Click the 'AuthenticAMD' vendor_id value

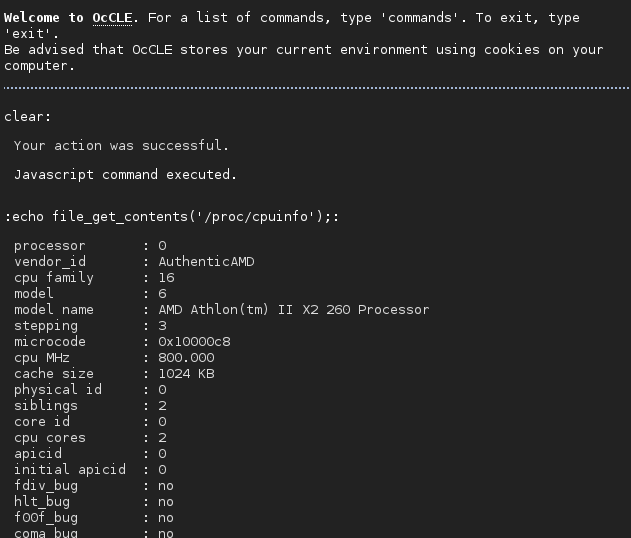(x=206, y=262)
